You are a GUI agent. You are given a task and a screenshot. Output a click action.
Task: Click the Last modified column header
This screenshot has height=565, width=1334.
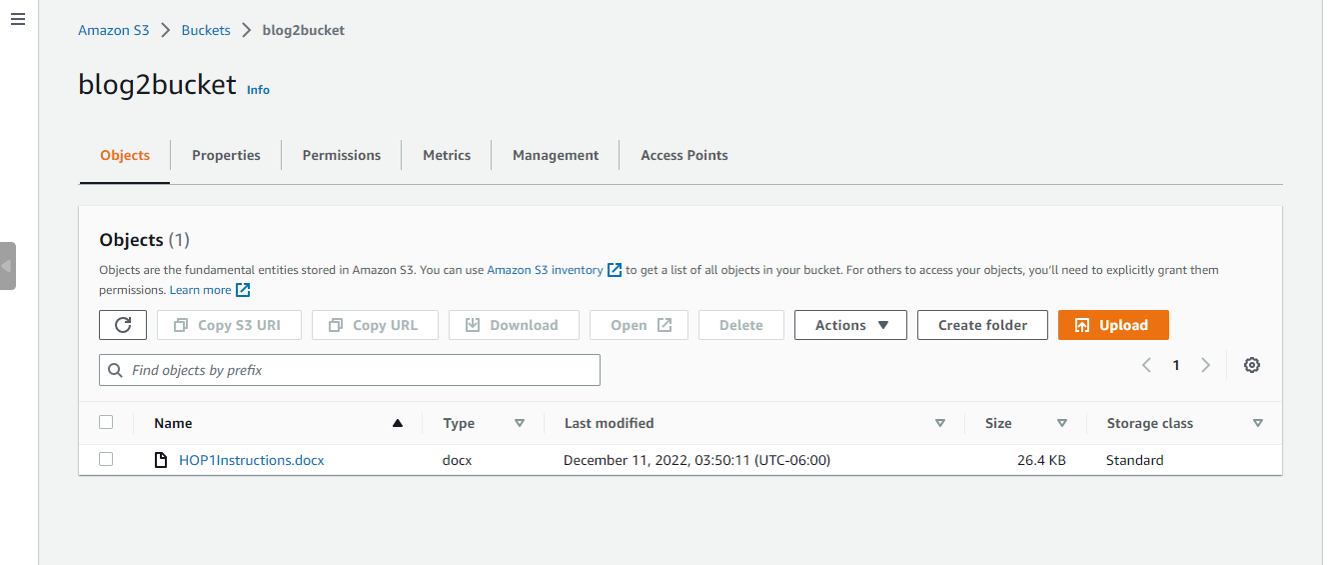[609, 423]
